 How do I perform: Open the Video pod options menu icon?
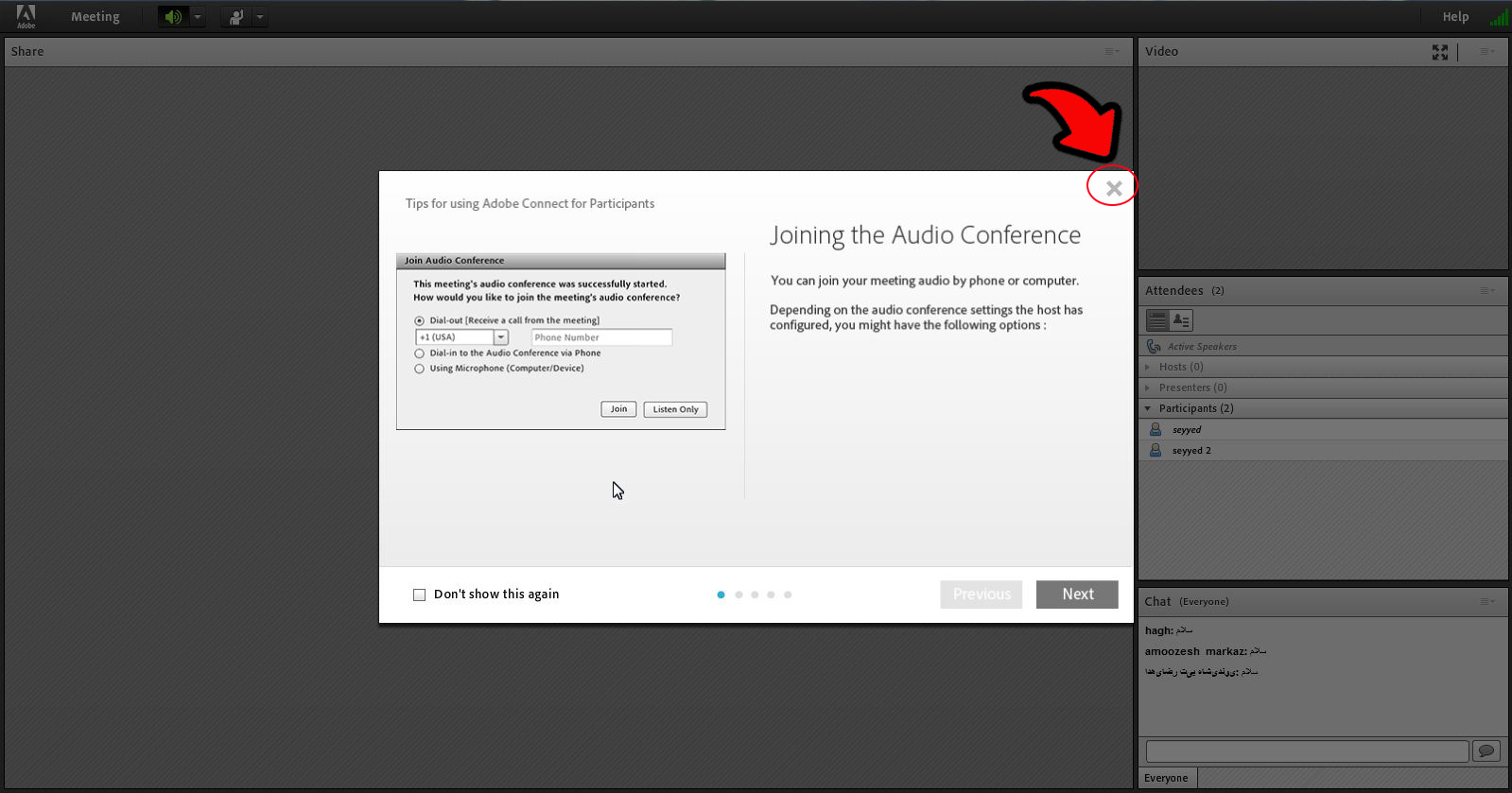(x=1487, y=52)
